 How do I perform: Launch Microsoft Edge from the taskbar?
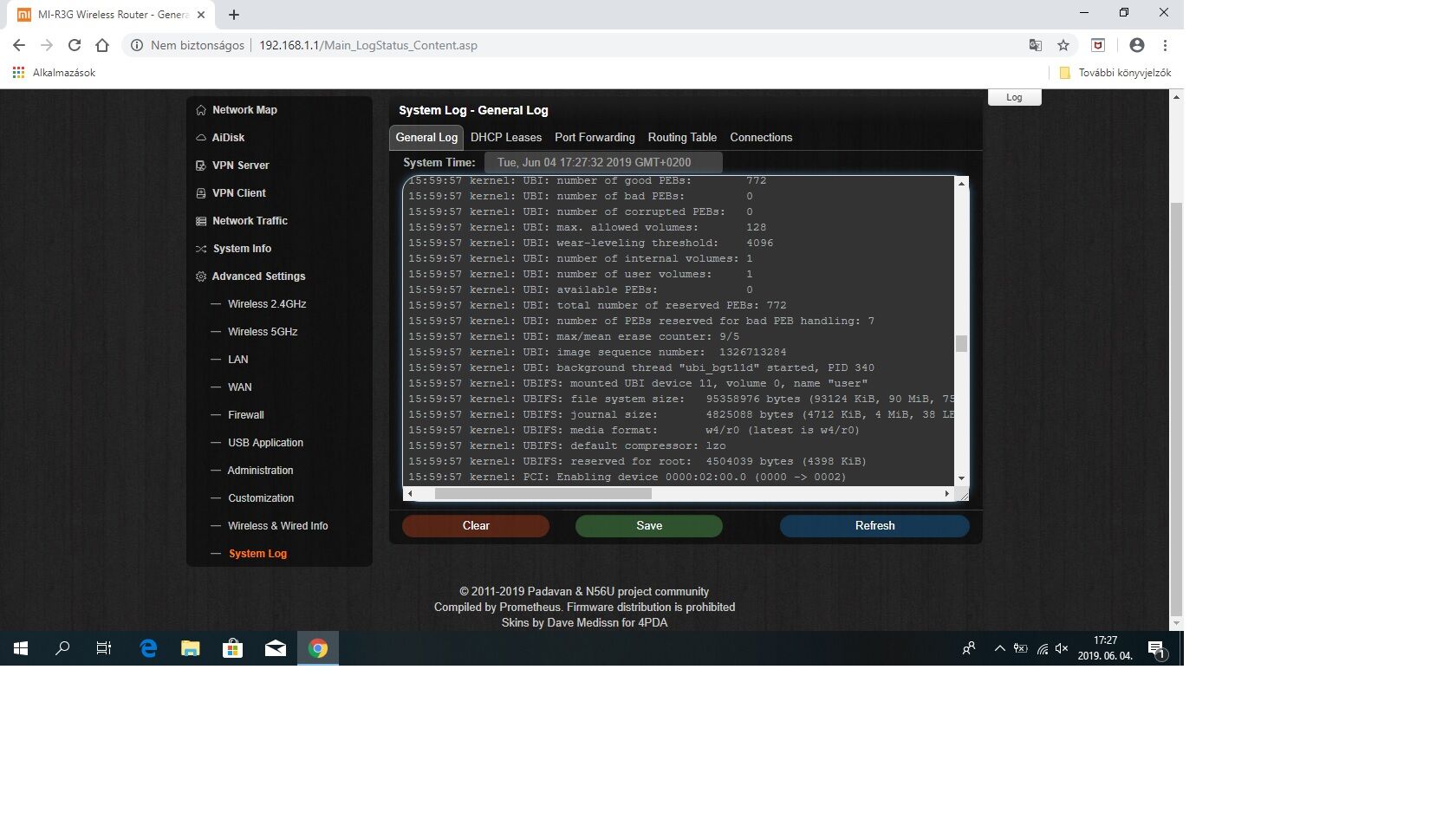[148, 648]
